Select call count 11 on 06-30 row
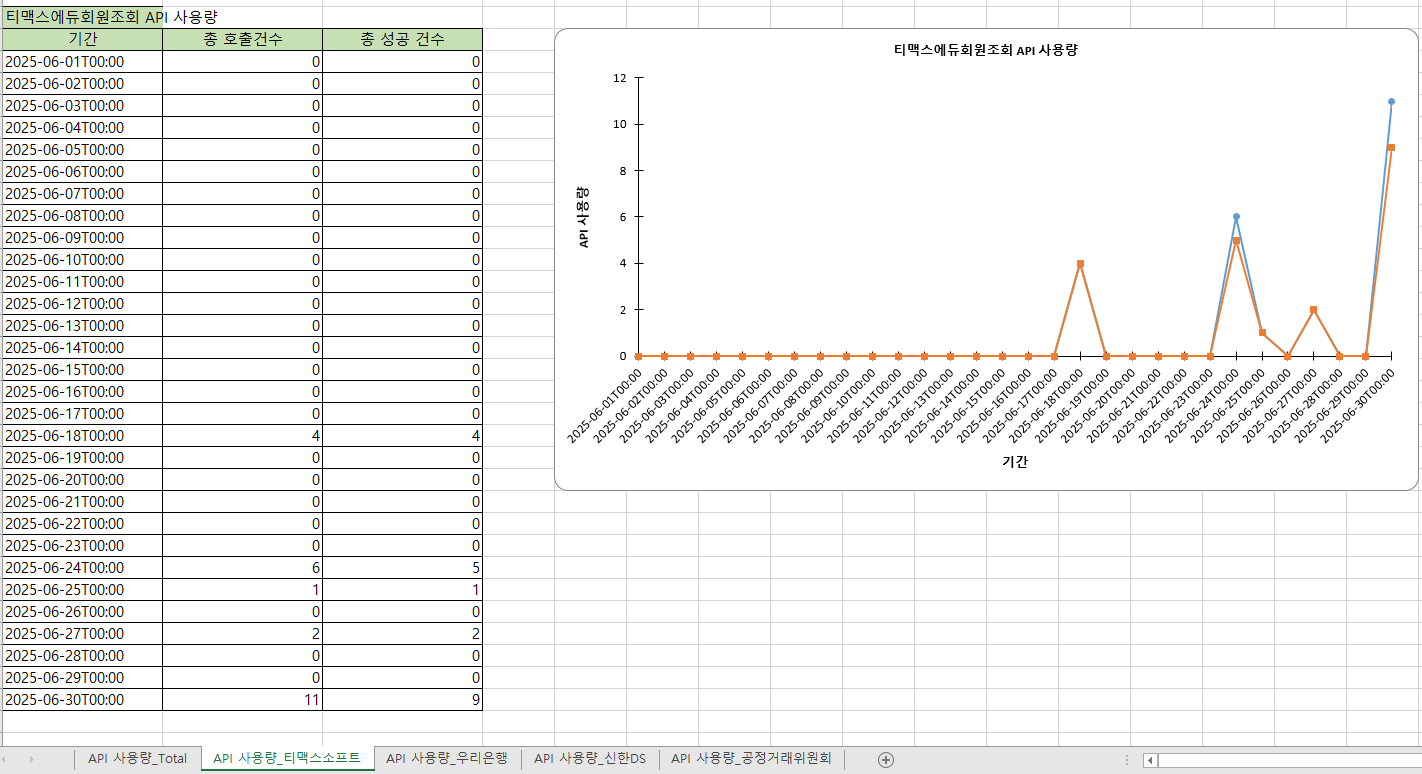This screenshot has height=774, width=1422. pyautogui.click(x=242, y=699)
